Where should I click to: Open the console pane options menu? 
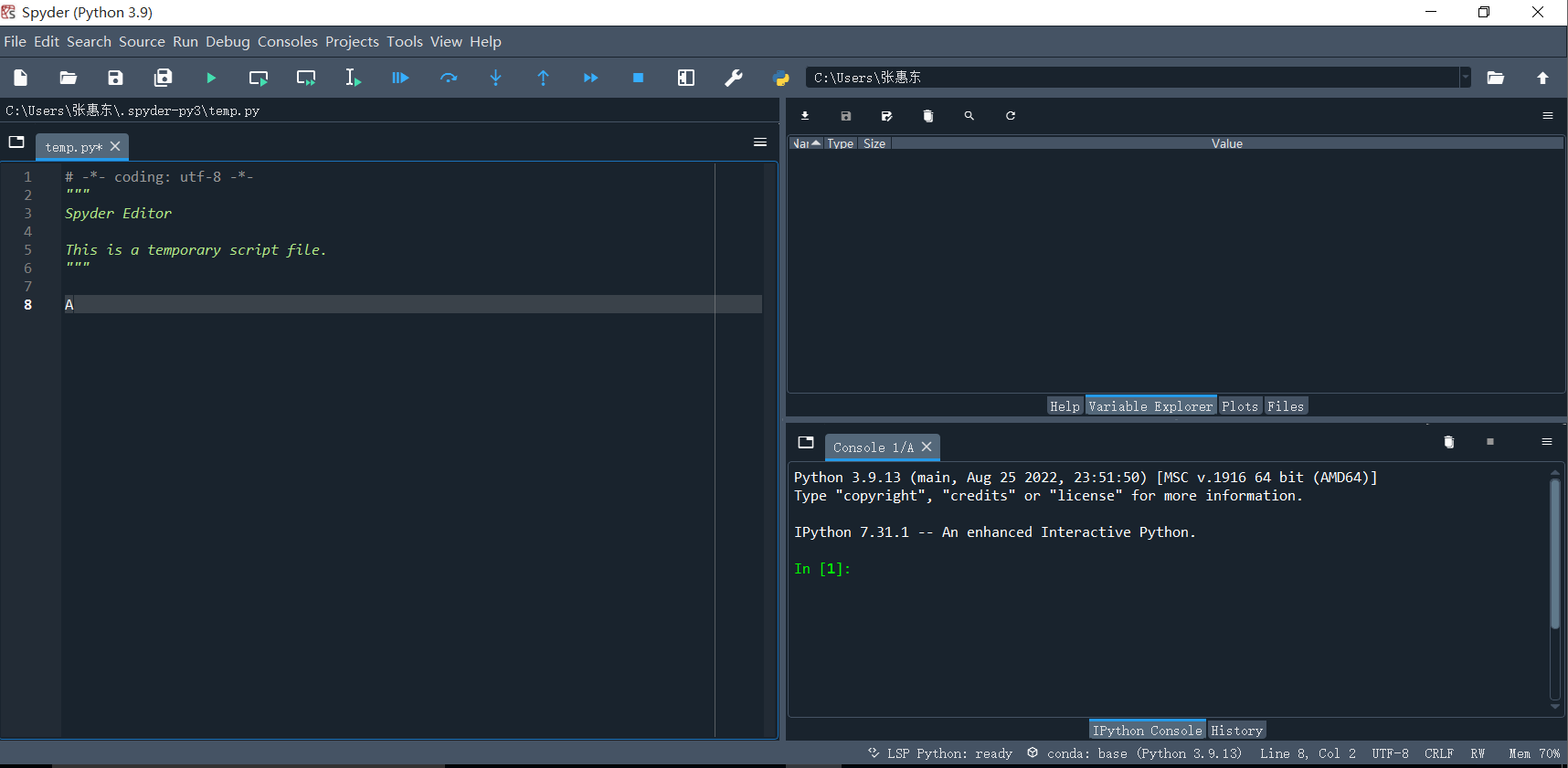tap(1547, 442)
